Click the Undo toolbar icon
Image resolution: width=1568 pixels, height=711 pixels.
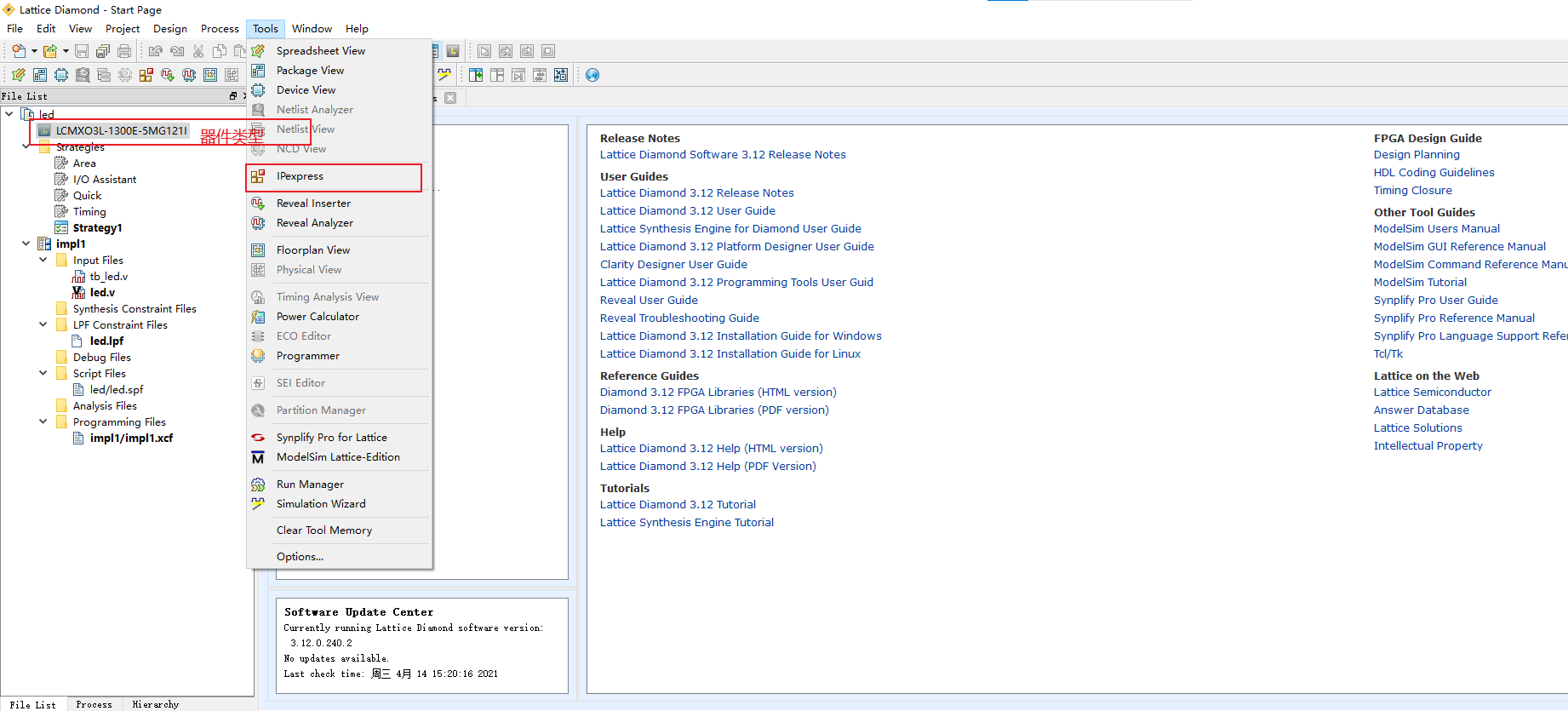[156, 51]
